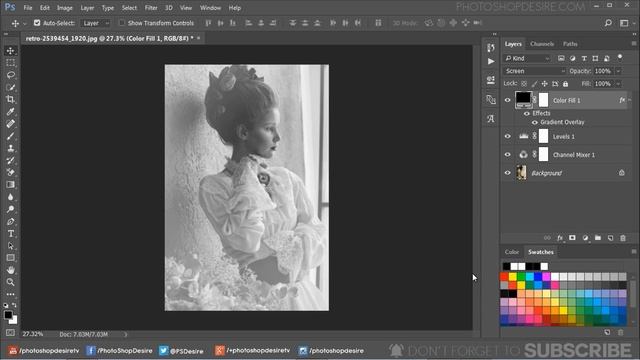Open the Screen blend mode dropdown

[535, 71]
